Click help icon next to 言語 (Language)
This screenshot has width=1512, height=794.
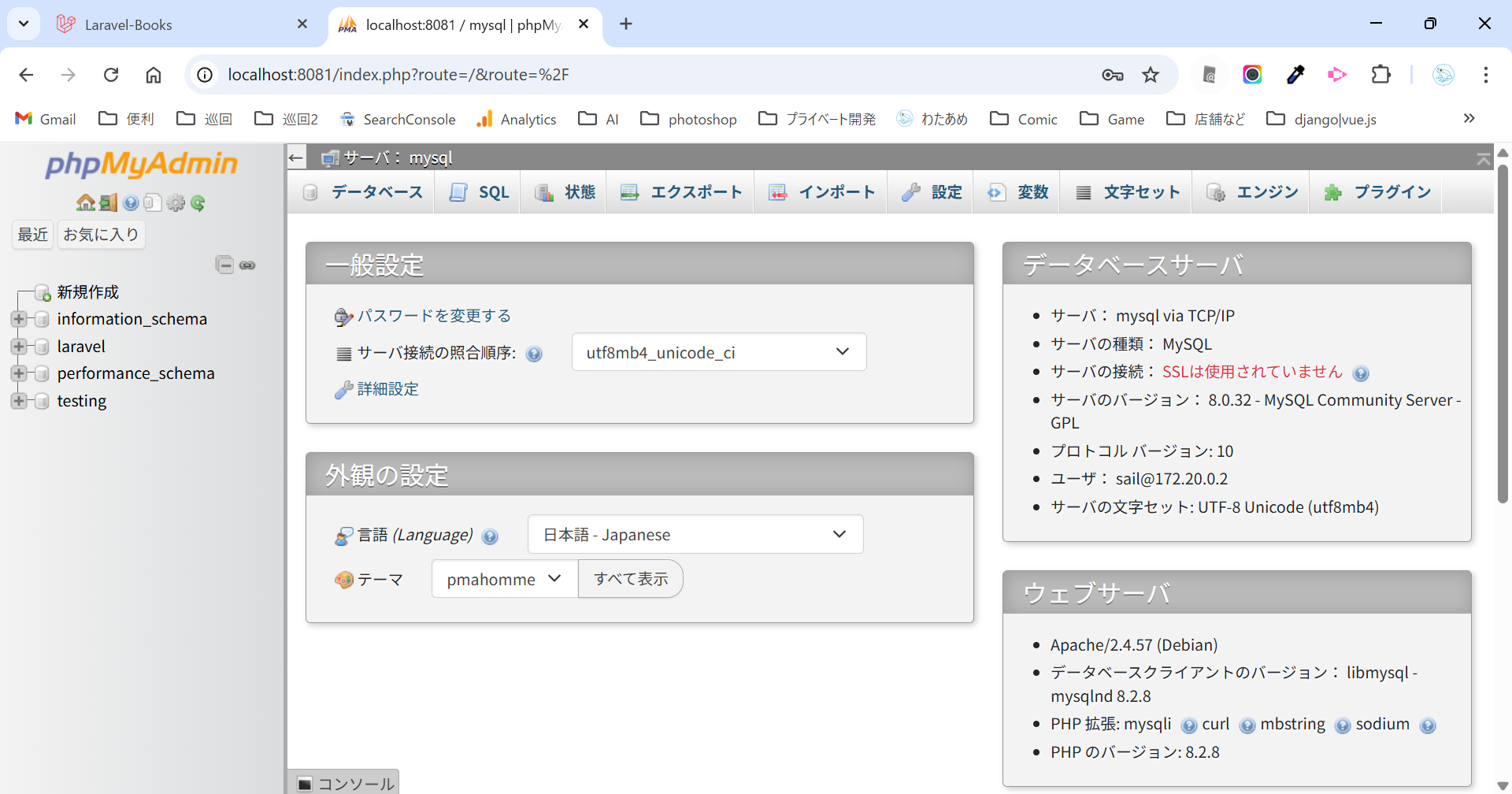[x=490, y=536]
